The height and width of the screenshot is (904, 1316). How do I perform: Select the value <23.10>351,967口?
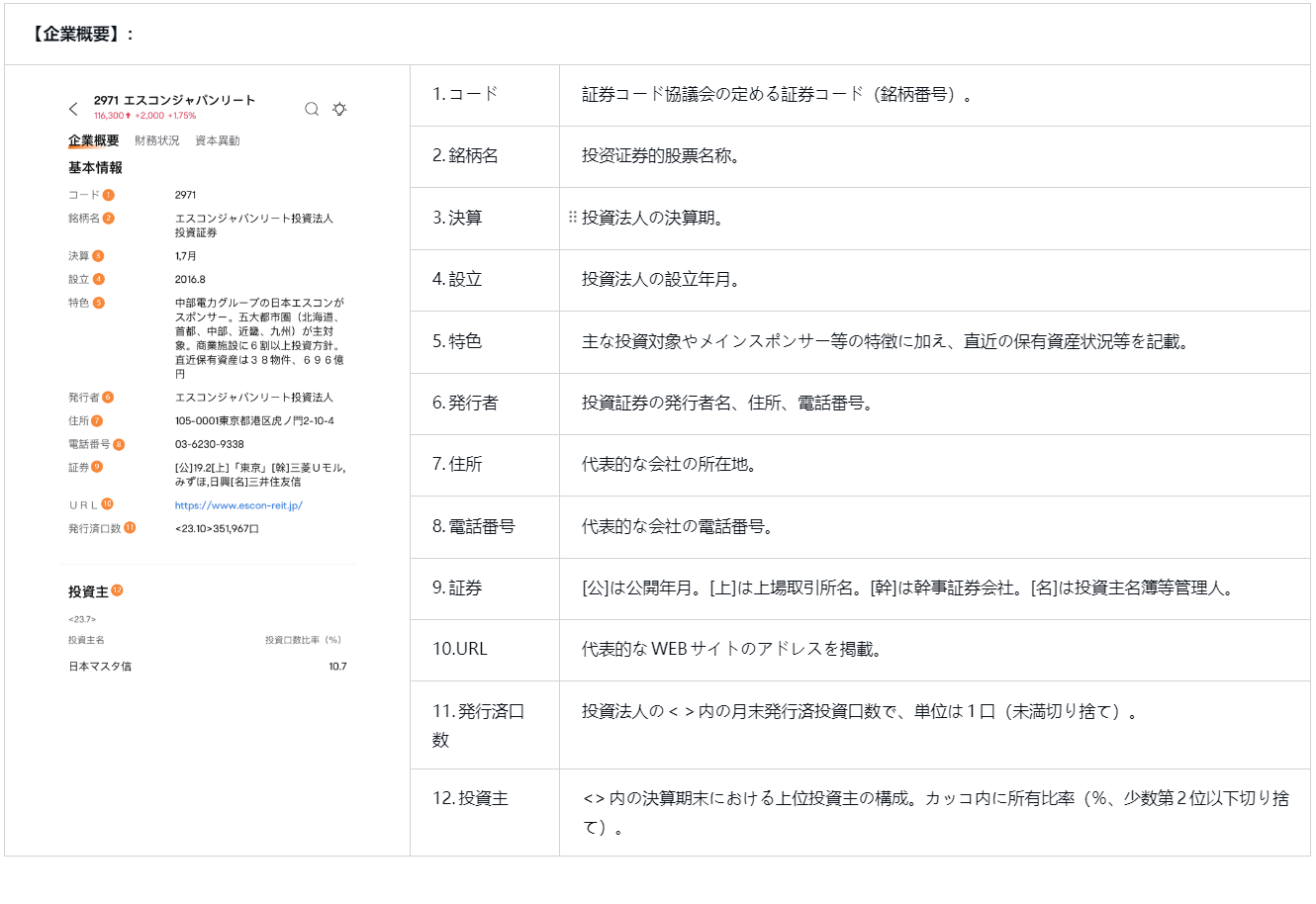click(x=217, y=529)
